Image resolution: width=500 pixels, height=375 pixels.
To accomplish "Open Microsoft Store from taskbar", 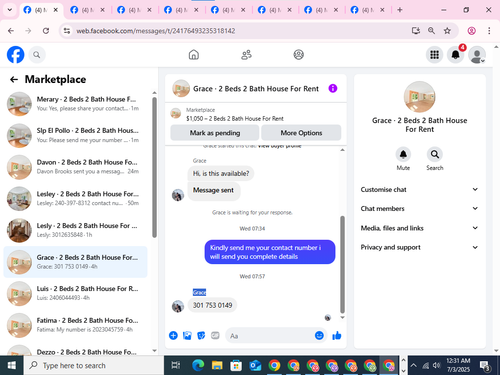I will pyautogui.click(x=236, y=366).
